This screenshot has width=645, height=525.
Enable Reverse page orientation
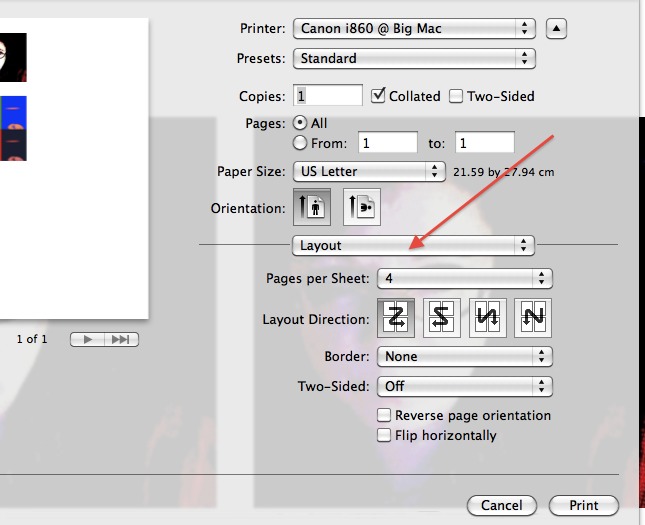pyautogui.click(x=384, y=415)
